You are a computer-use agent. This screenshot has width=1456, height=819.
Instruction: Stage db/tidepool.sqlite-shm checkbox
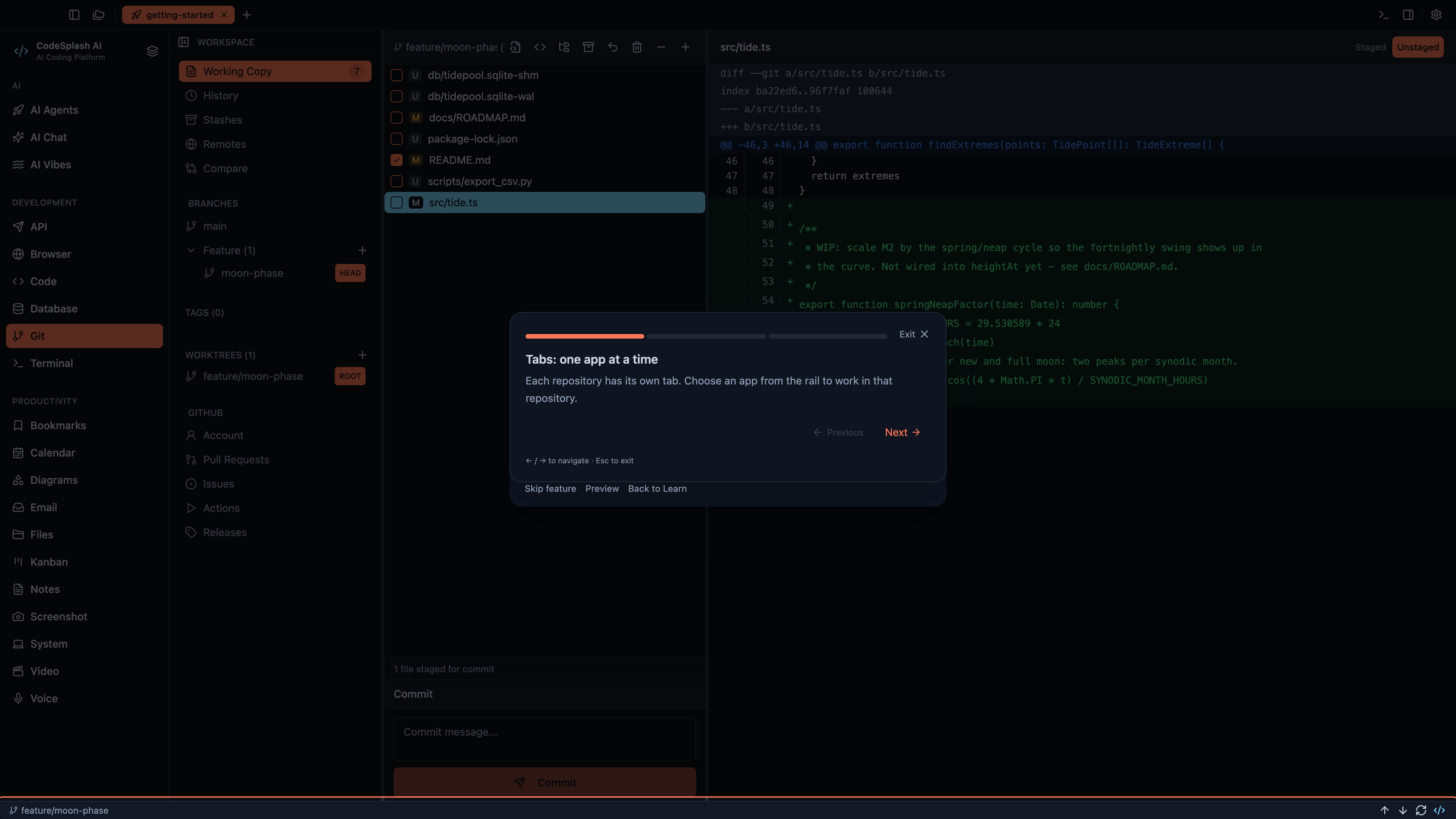(397, 75)
